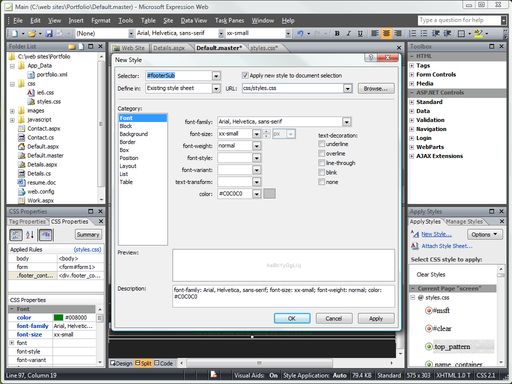Open the Task Panes menu
This screenshot has width=512, height=384.
[229, 21]
